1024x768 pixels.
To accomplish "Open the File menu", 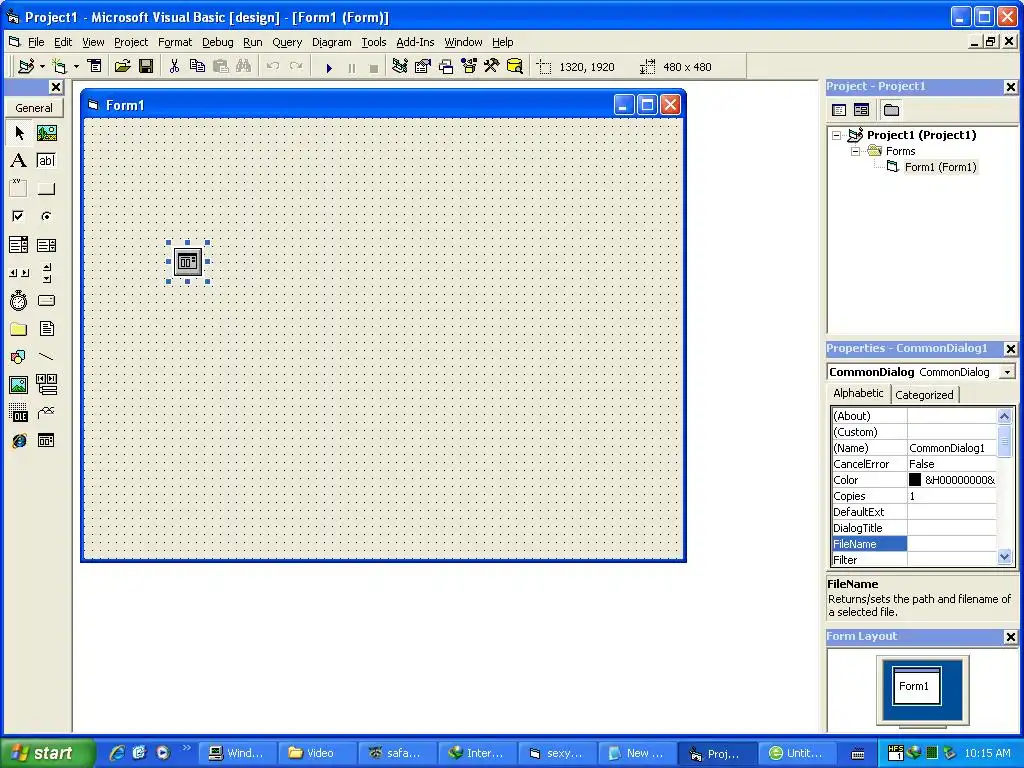I will coord(36,42).
